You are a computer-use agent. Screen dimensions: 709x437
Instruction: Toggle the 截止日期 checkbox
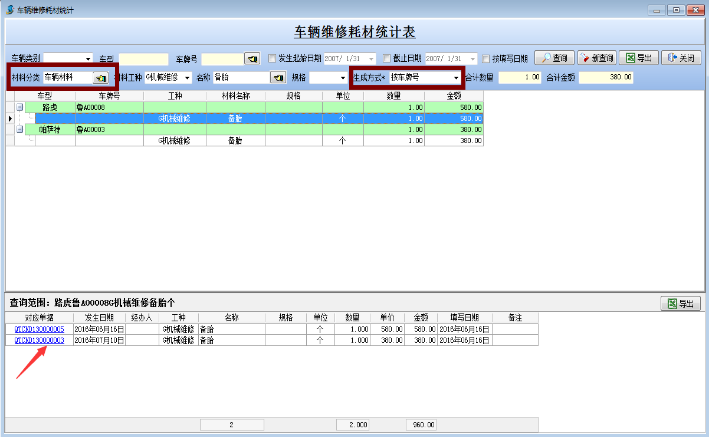pos(386,59)
